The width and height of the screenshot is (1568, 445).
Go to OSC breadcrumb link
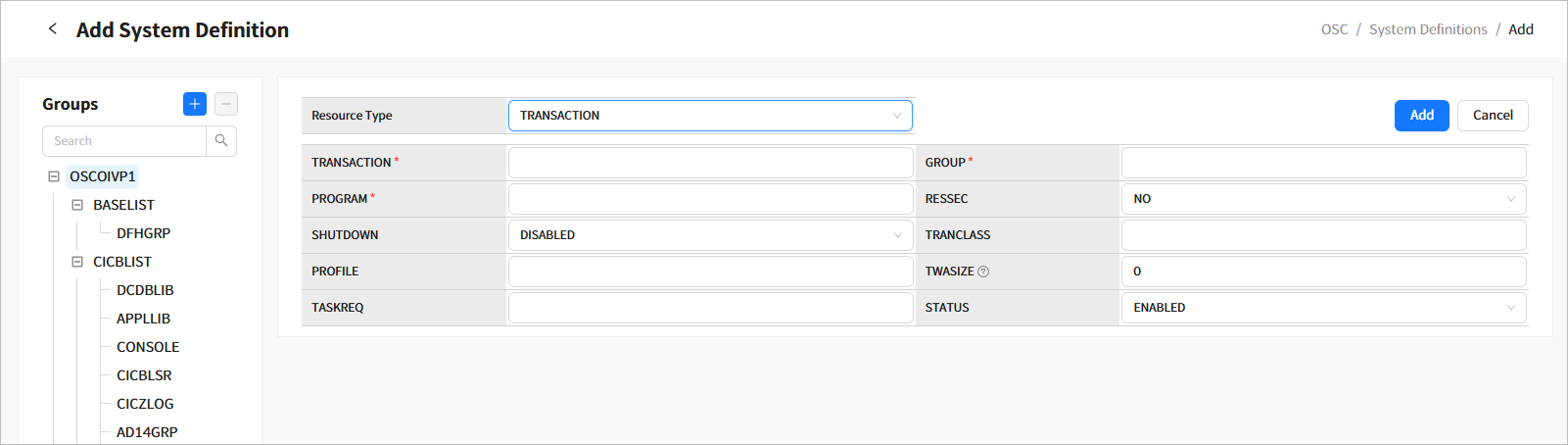[x=1334, y=29]
